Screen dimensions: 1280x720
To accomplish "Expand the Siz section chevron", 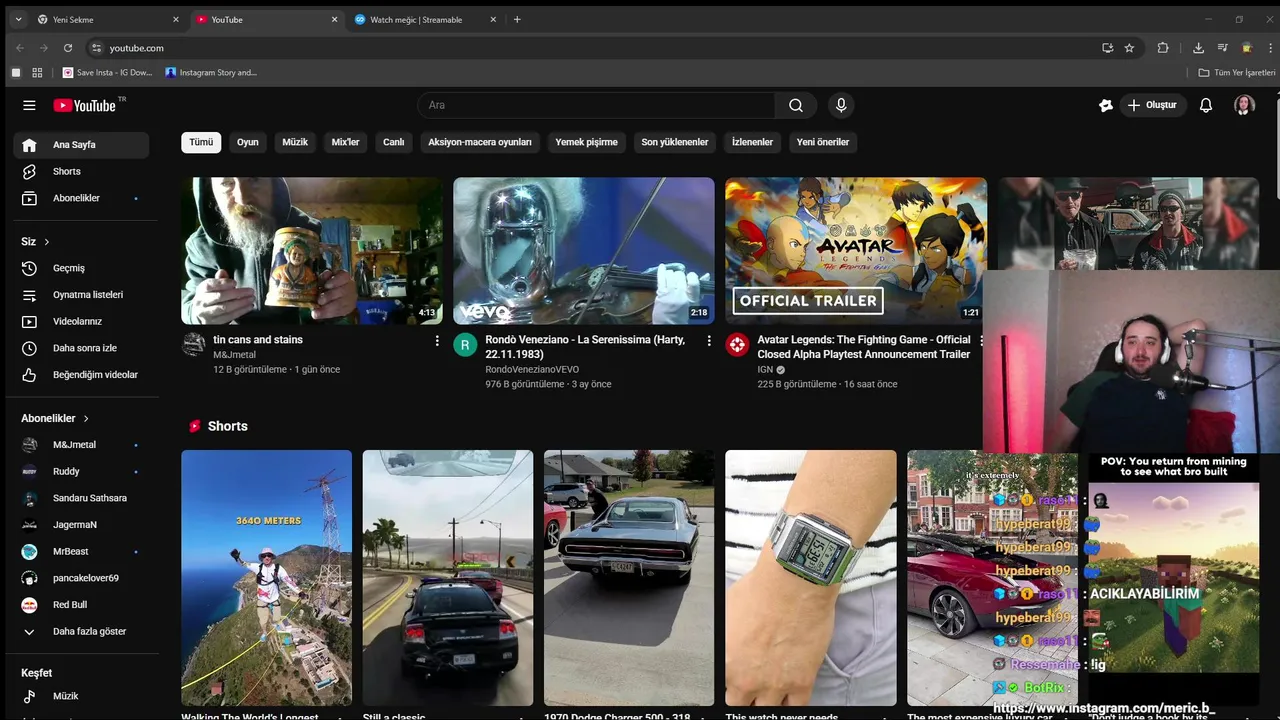I will 46,242.
